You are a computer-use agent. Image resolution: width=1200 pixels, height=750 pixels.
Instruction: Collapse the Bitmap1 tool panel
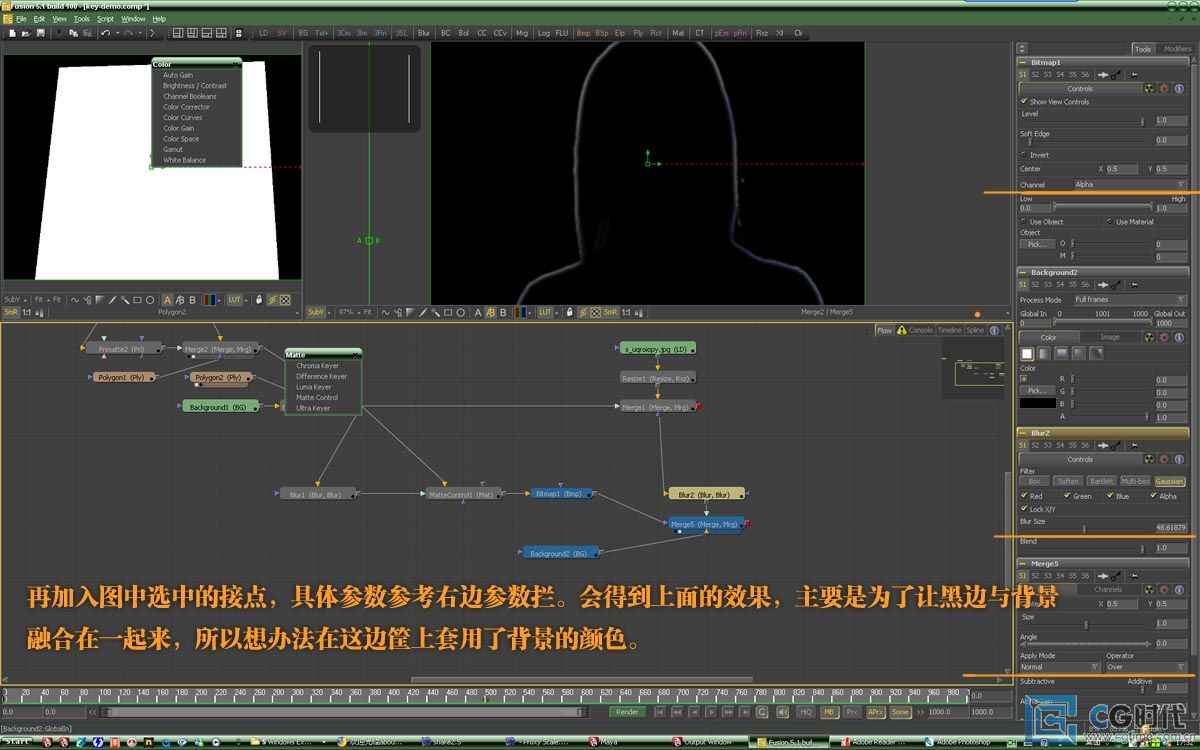1023,62
